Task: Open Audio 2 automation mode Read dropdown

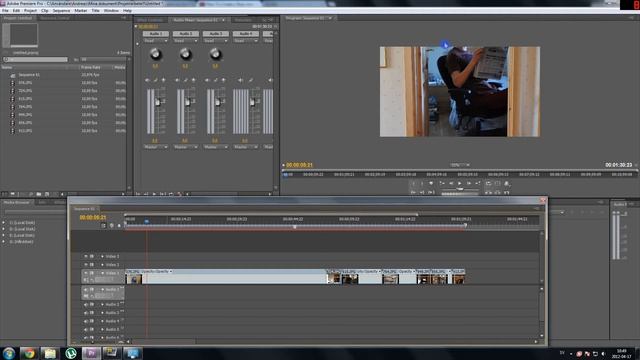Action: click(x=185, y=41)
